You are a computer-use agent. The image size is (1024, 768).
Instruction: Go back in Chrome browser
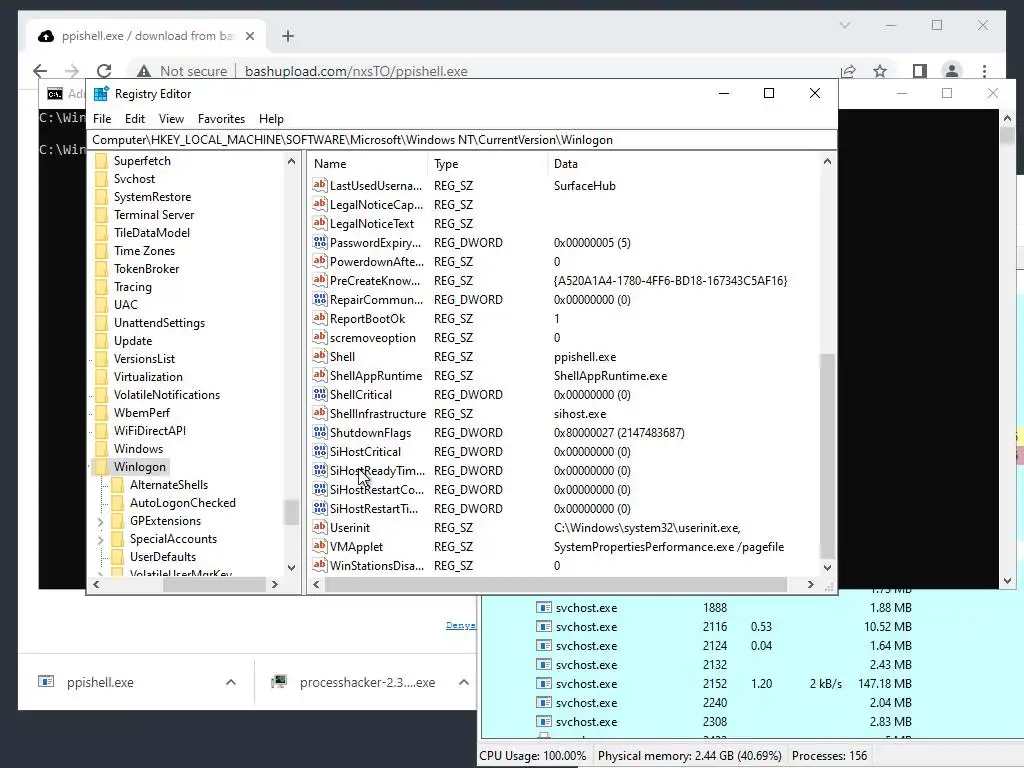[40, 71]
